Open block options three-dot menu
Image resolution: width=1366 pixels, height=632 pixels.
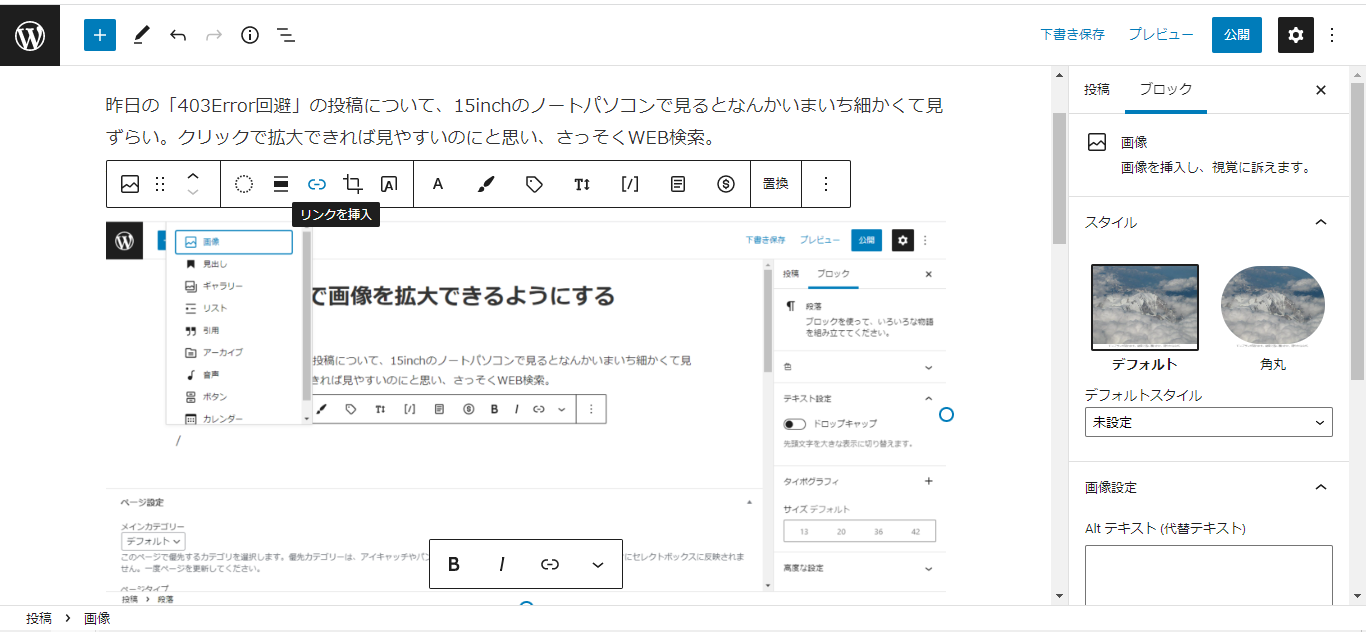(826, 184)
